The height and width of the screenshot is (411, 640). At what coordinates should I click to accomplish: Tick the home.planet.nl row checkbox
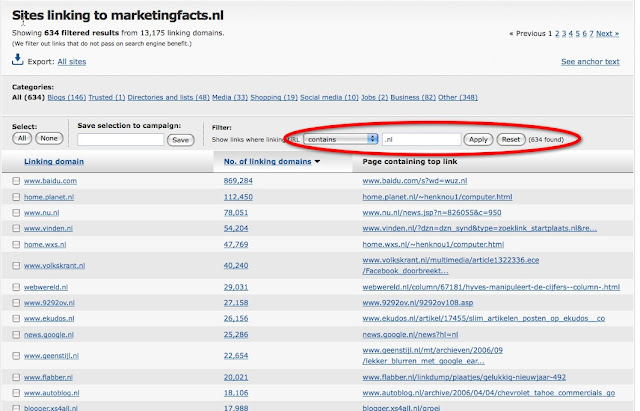click(16, 198)
